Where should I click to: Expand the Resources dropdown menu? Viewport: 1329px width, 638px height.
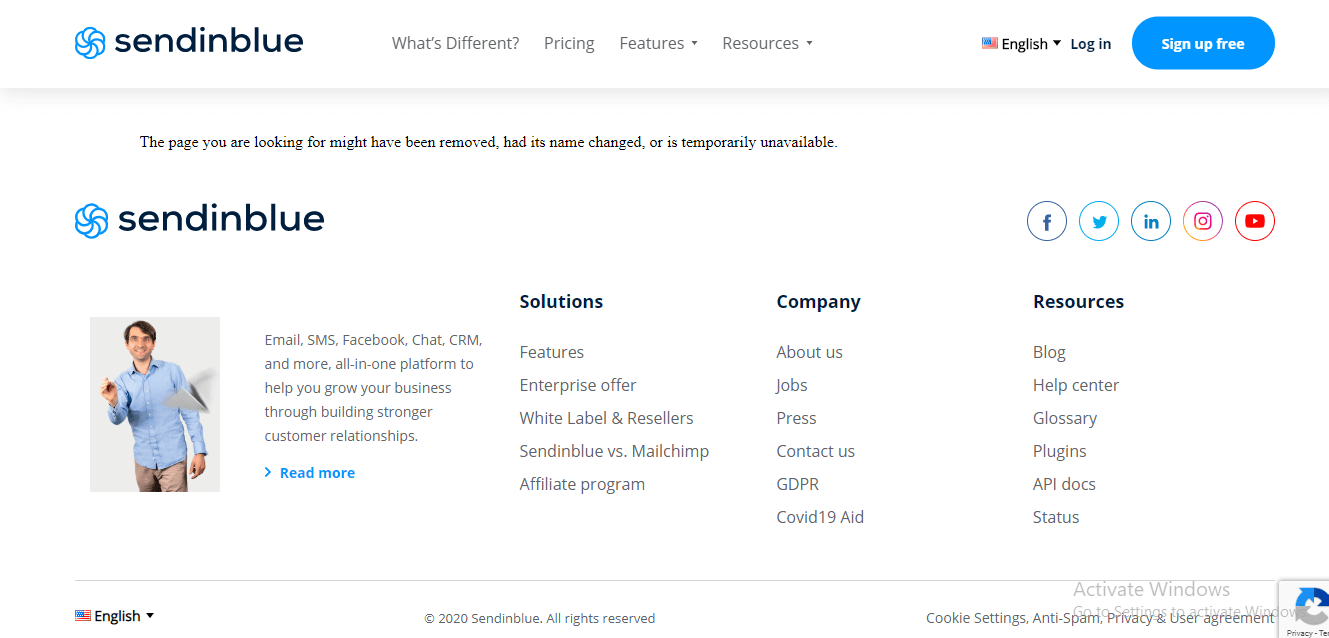pos(767,43)
